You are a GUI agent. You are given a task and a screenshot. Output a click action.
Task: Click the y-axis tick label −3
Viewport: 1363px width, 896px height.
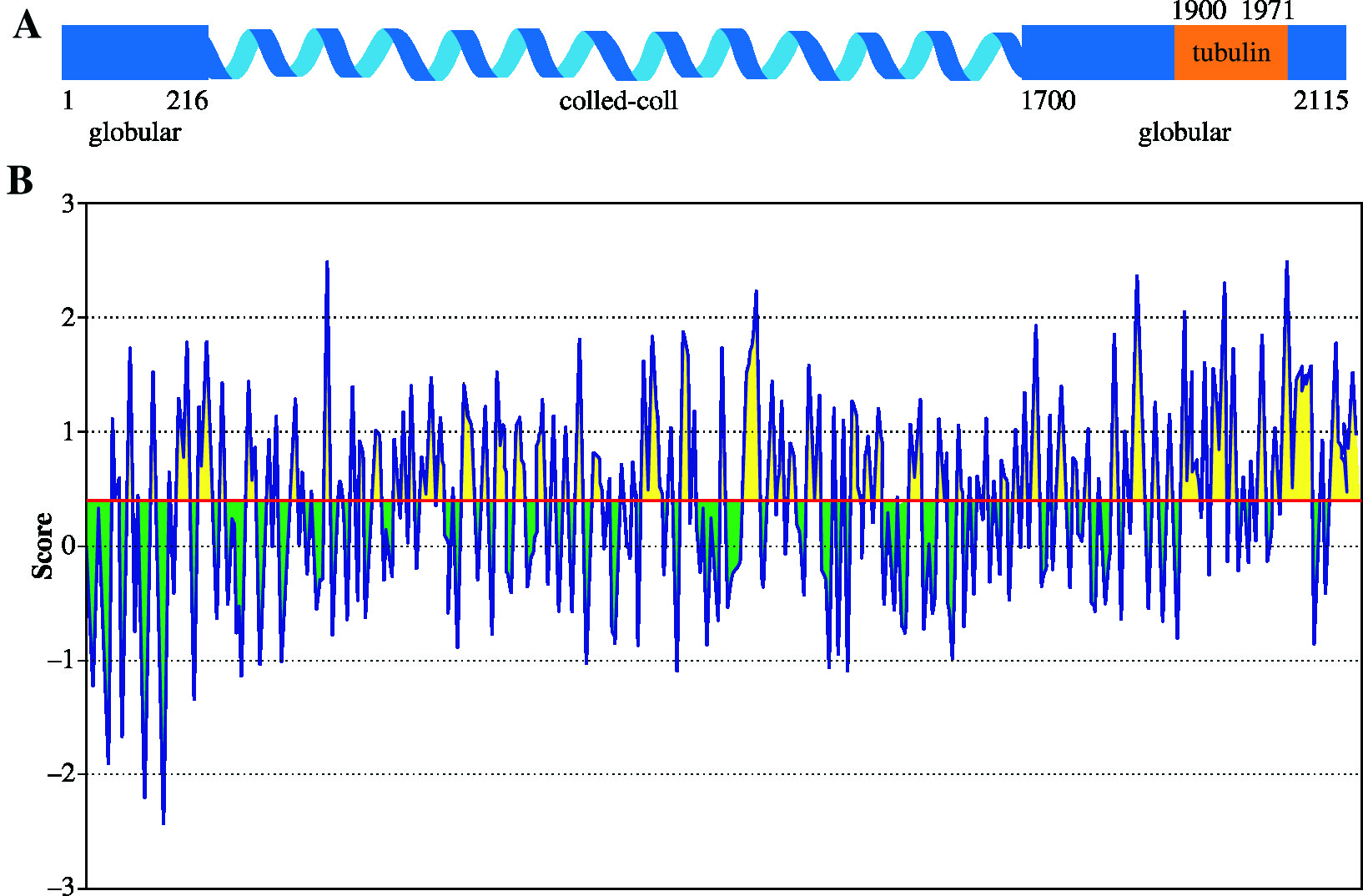click(x=61, y=887)
